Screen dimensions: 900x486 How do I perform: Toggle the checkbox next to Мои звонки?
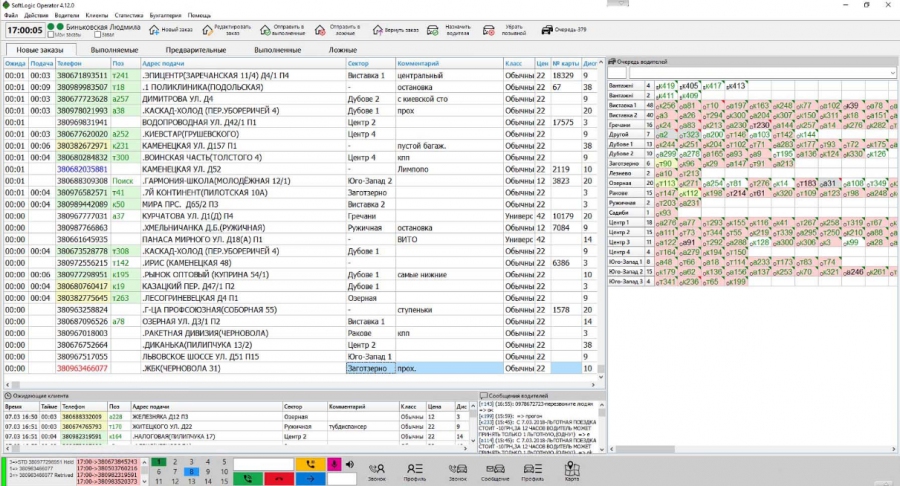pos(100,35)
